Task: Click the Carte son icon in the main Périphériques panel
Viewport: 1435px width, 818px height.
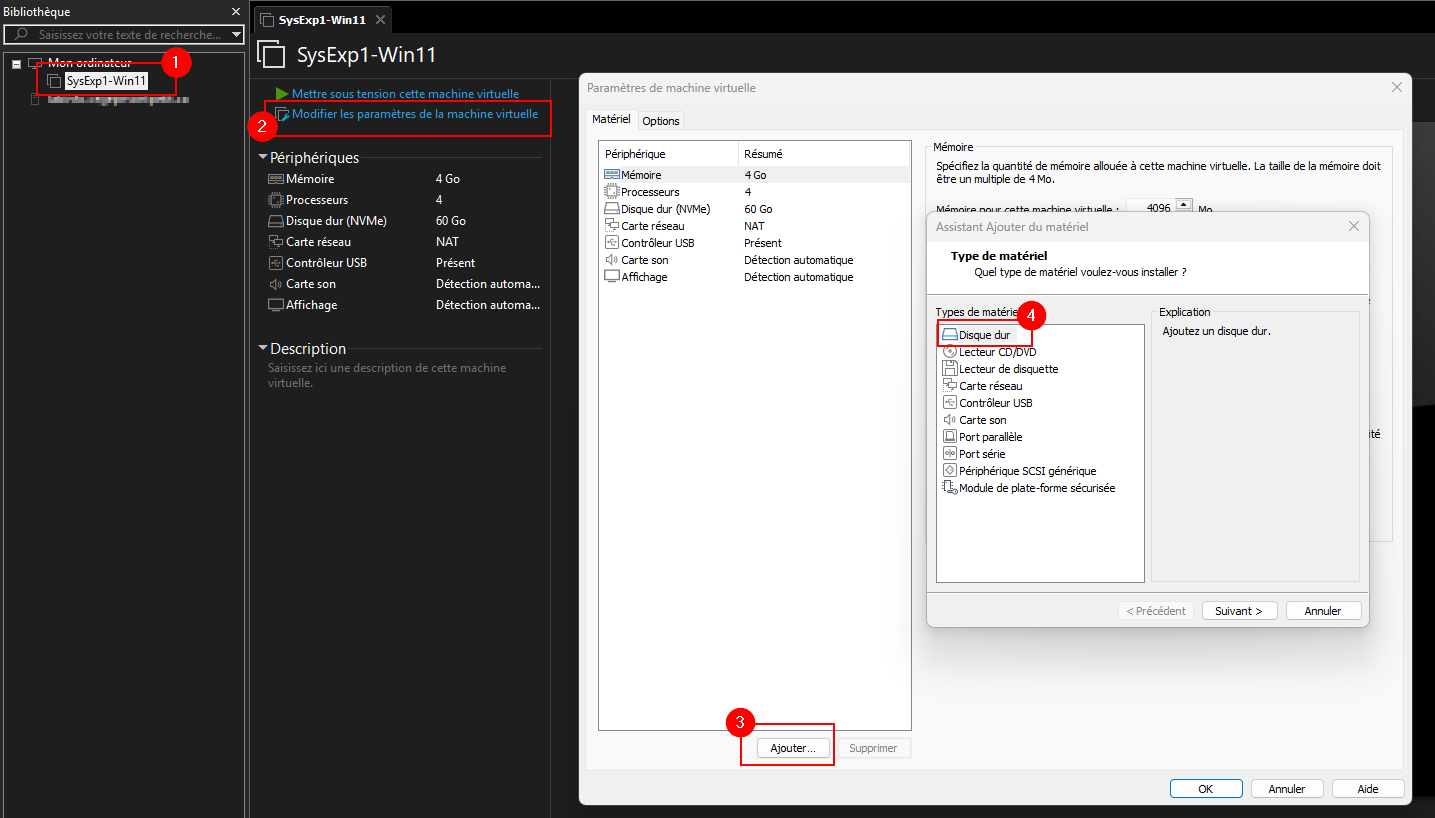Action: tap(276, 284)
